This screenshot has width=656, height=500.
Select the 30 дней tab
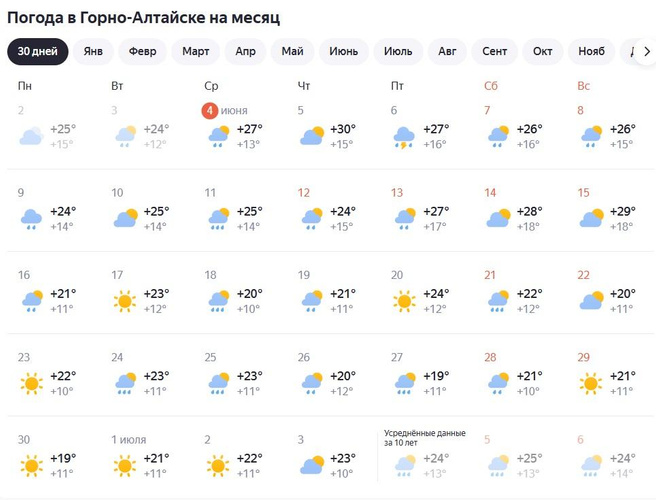point(38,51)
